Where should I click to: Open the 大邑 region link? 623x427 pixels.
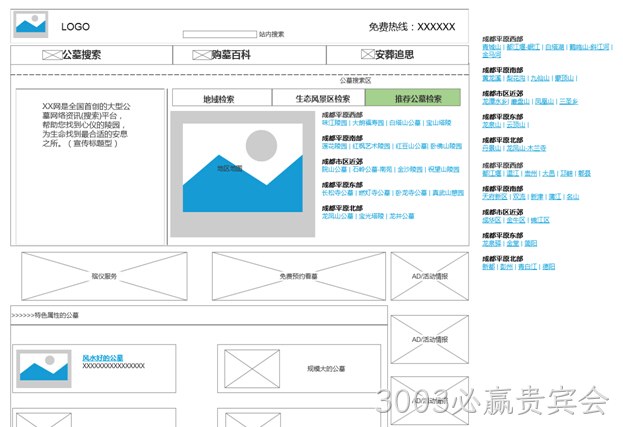(549, 174)
